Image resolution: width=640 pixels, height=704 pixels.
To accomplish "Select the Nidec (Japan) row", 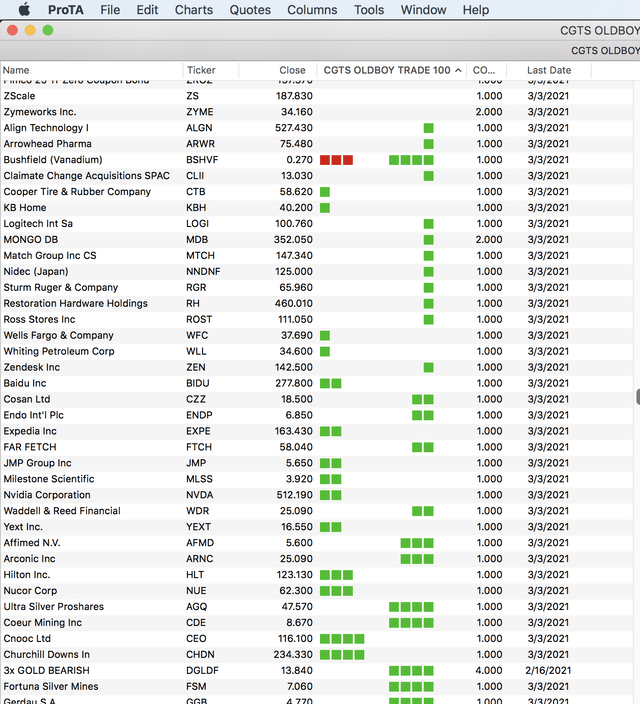I will [317, 271].
